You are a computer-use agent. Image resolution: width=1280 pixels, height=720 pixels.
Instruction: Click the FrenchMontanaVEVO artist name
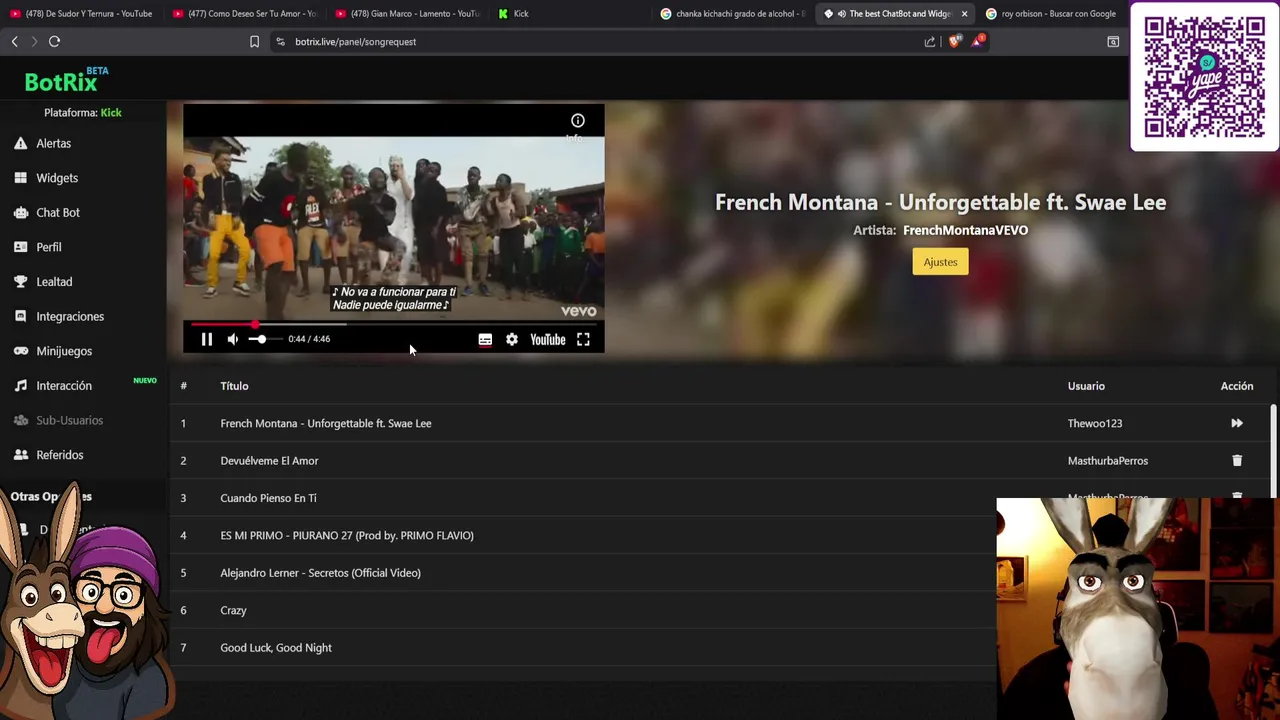965,230
